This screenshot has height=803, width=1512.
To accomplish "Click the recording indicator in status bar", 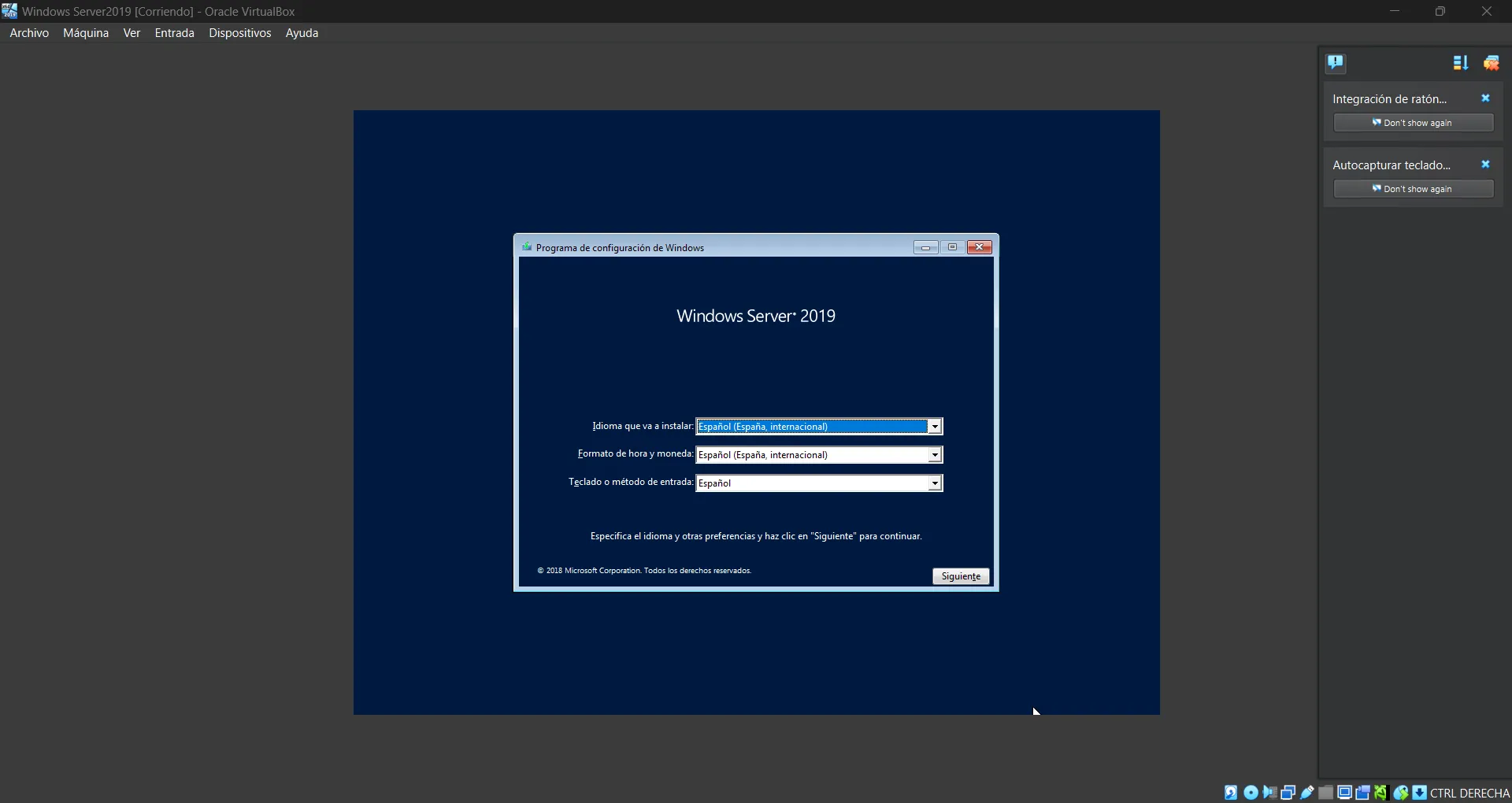I will coord(1362,793).
